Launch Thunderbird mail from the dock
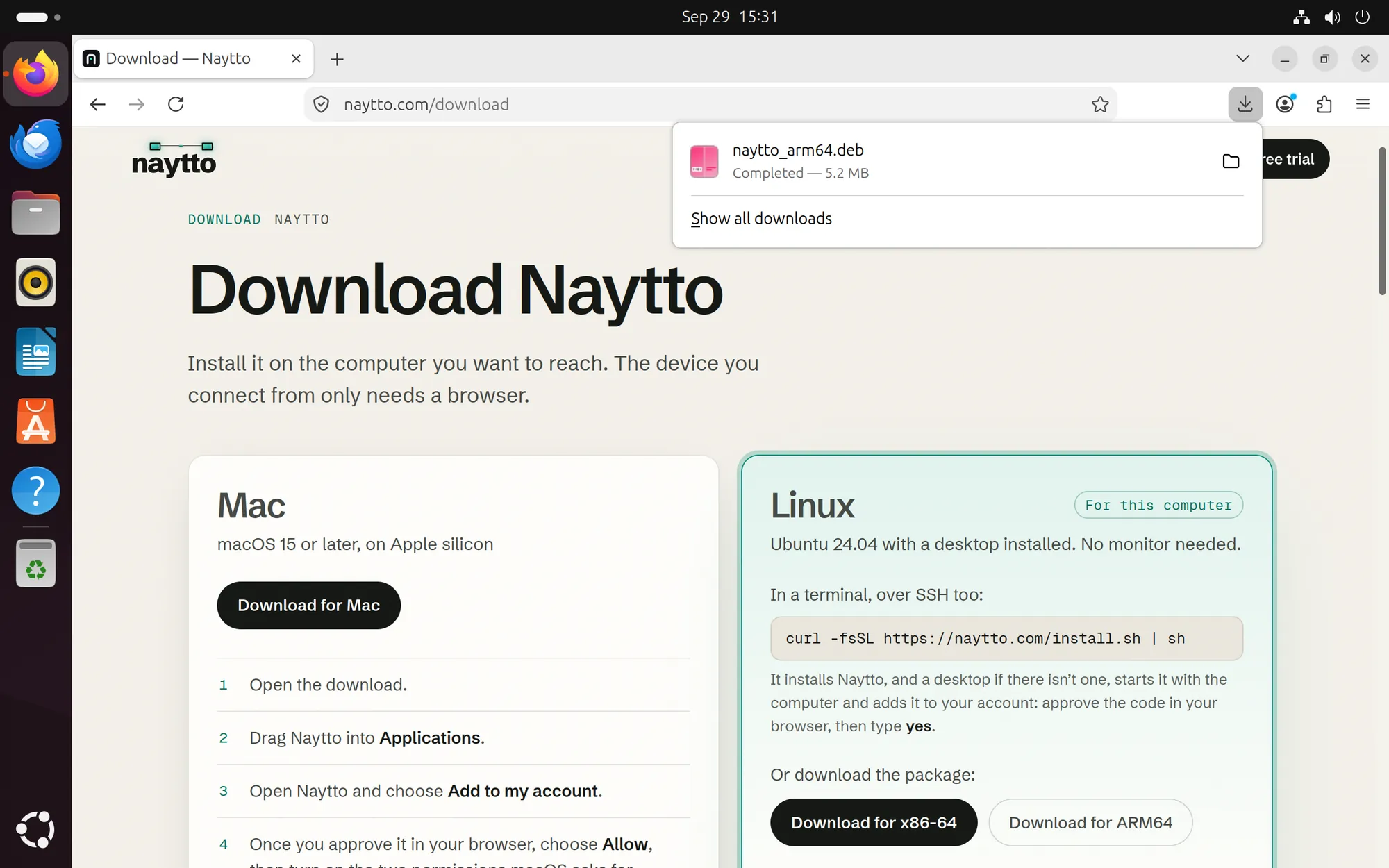Viewport: 1389px width, 868px height. tap(35, 144)
